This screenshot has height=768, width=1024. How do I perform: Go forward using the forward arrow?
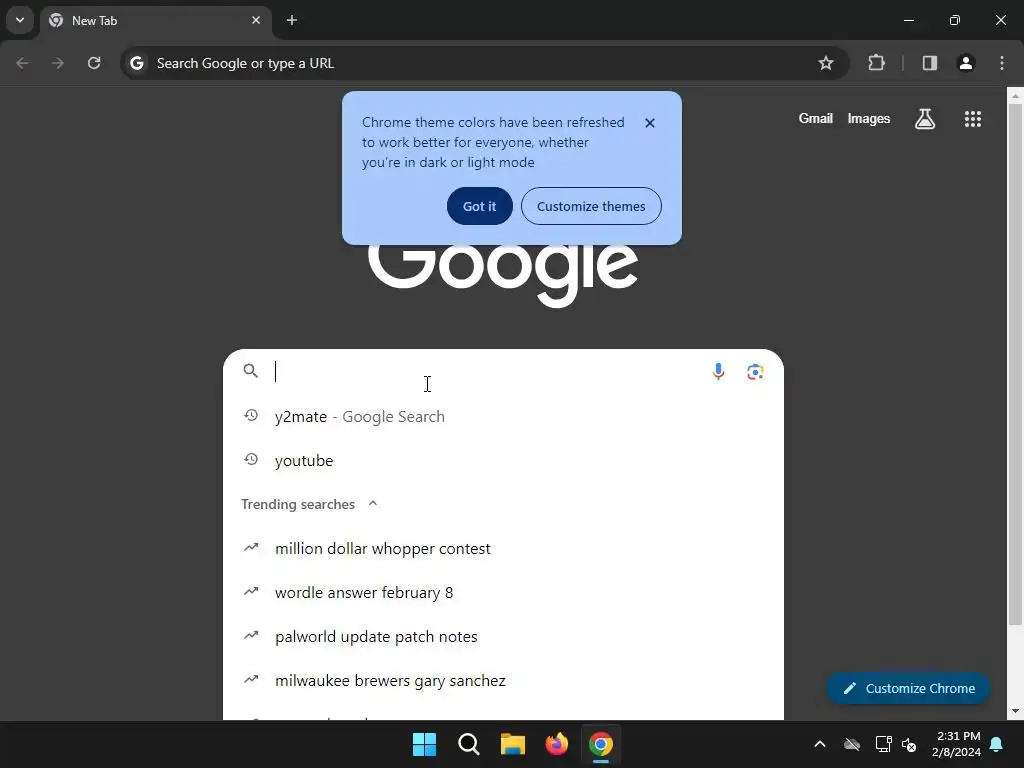(x=58, y=63)
